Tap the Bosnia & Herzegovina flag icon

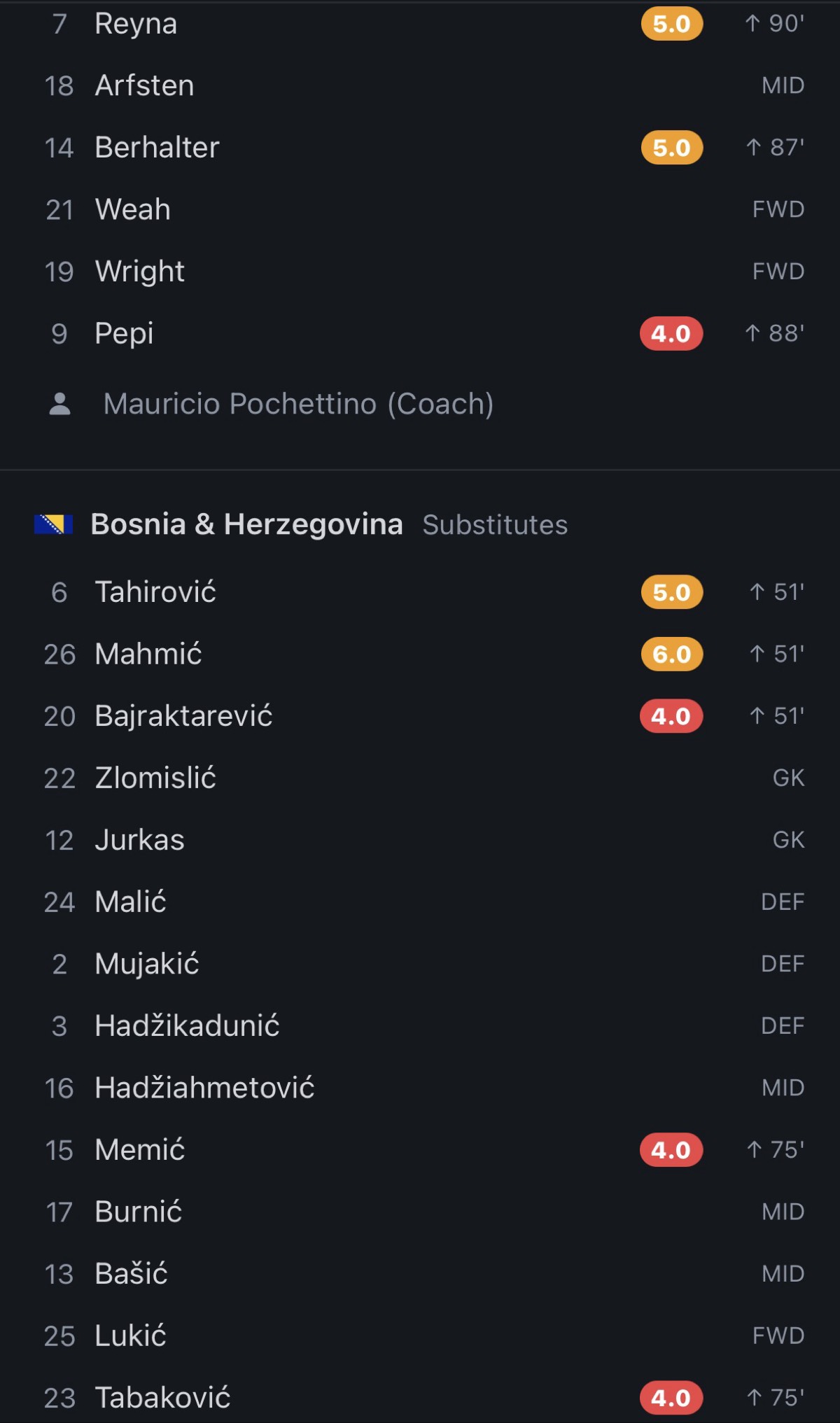point(53,524)
